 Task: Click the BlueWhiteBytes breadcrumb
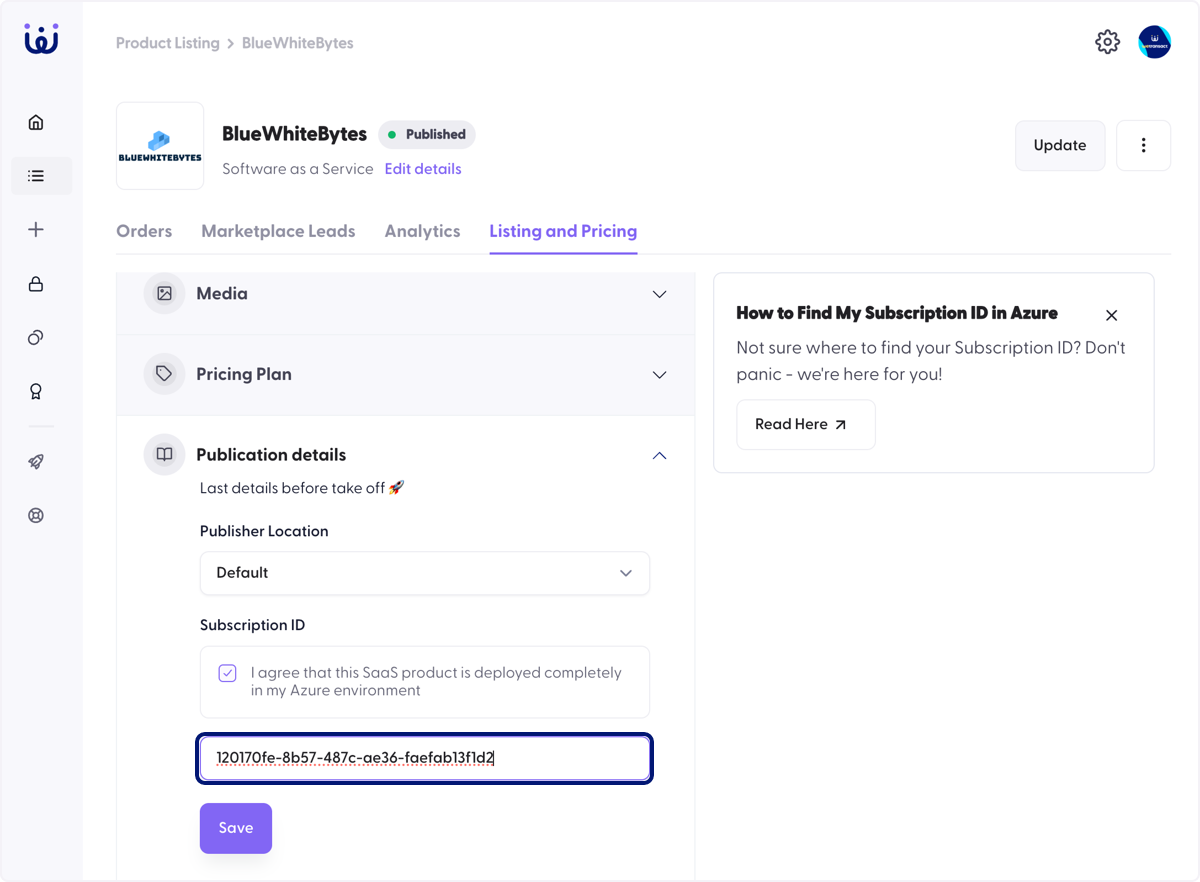[298, 43]
